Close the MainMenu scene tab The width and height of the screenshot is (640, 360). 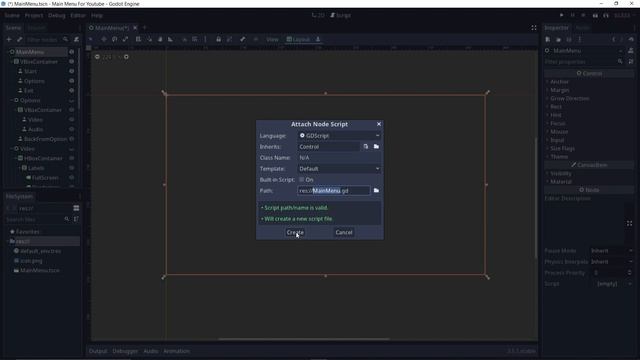pos(135,28)
